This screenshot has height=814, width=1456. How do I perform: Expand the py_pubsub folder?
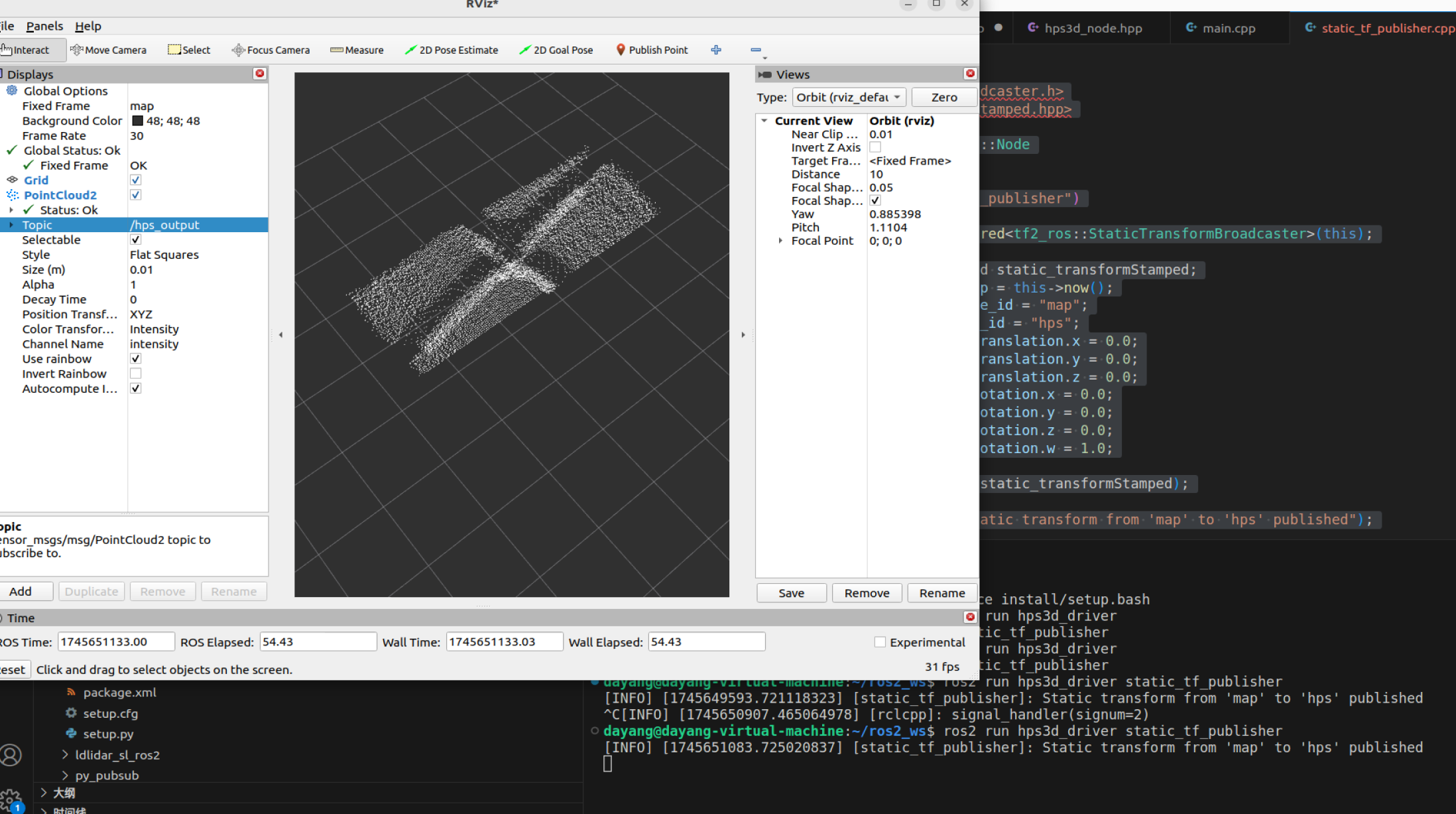click(65, 775)
